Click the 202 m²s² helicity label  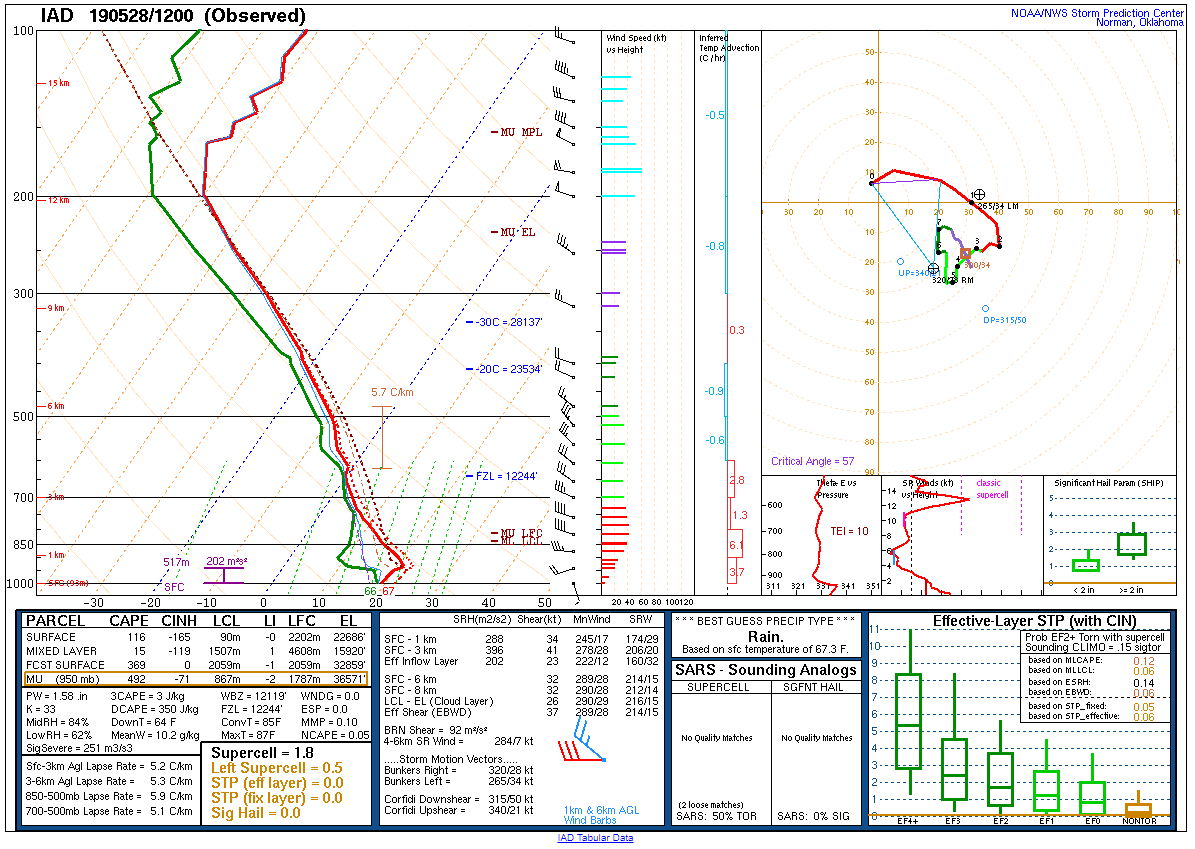click(226, 562)
